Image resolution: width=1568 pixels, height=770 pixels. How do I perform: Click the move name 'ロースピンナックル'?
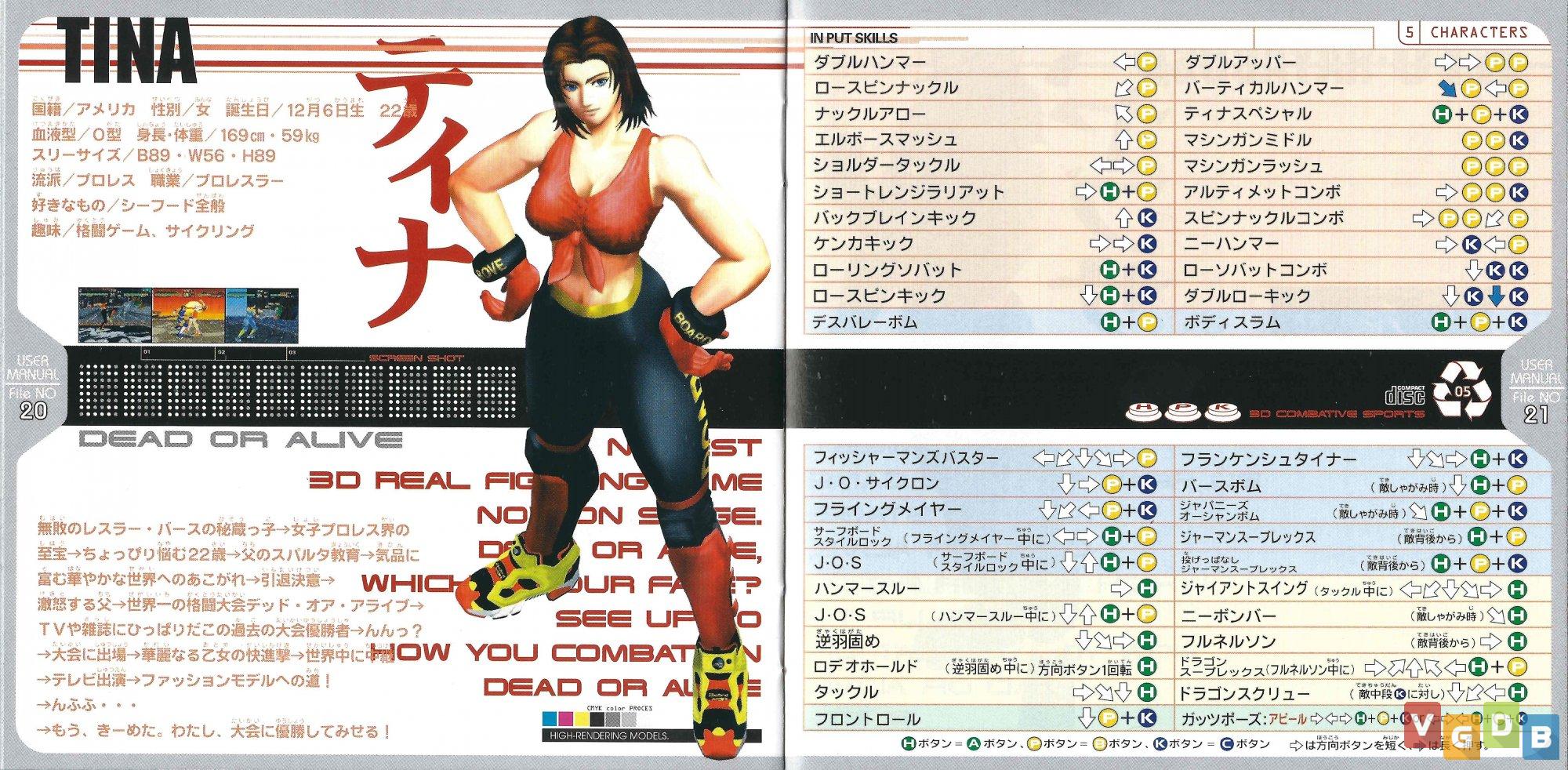click(885, 88)
